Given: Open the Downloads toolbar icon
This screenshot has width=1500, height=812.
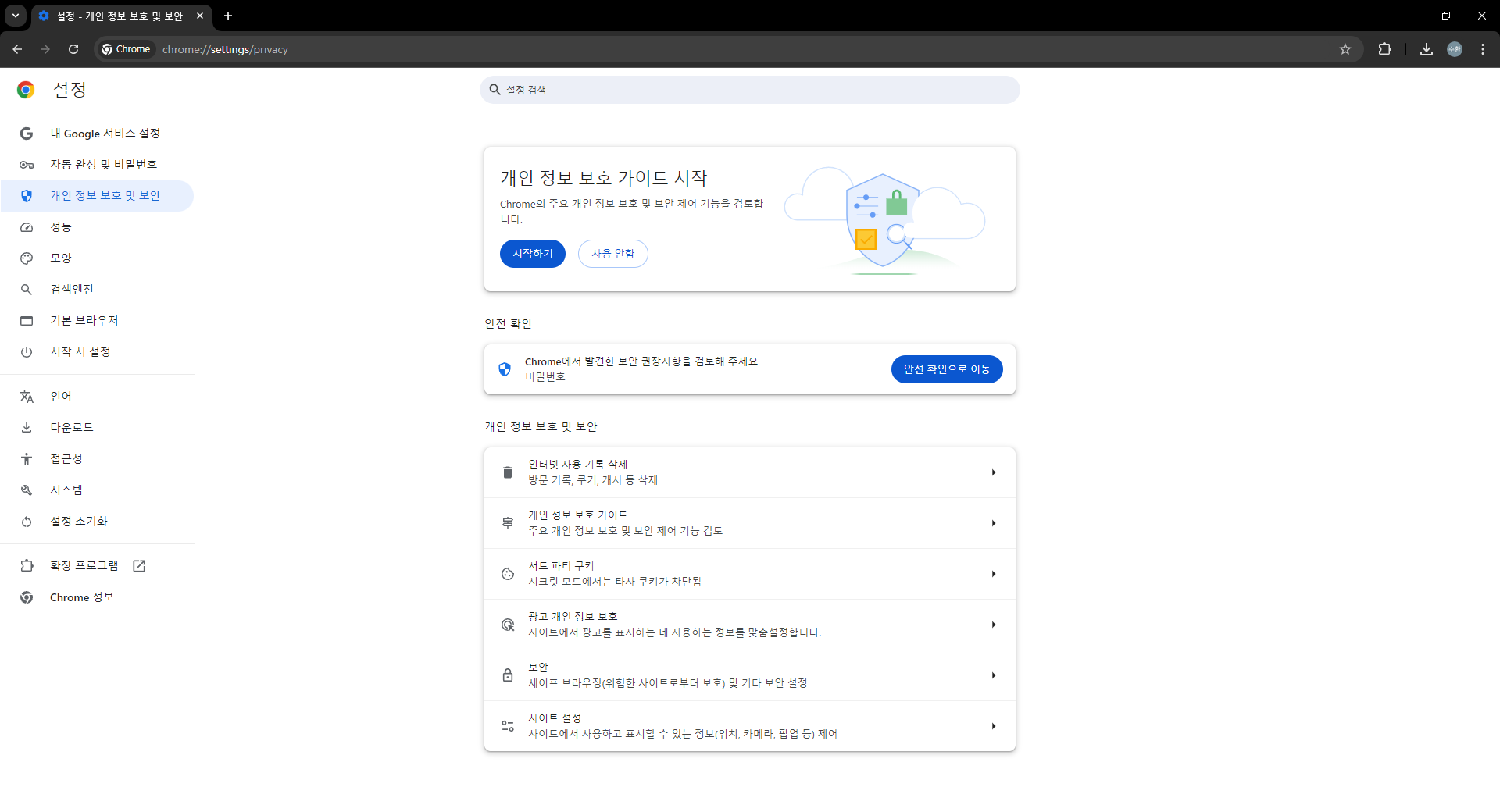Looking at the screenshot, I should tap(1426, 49).
